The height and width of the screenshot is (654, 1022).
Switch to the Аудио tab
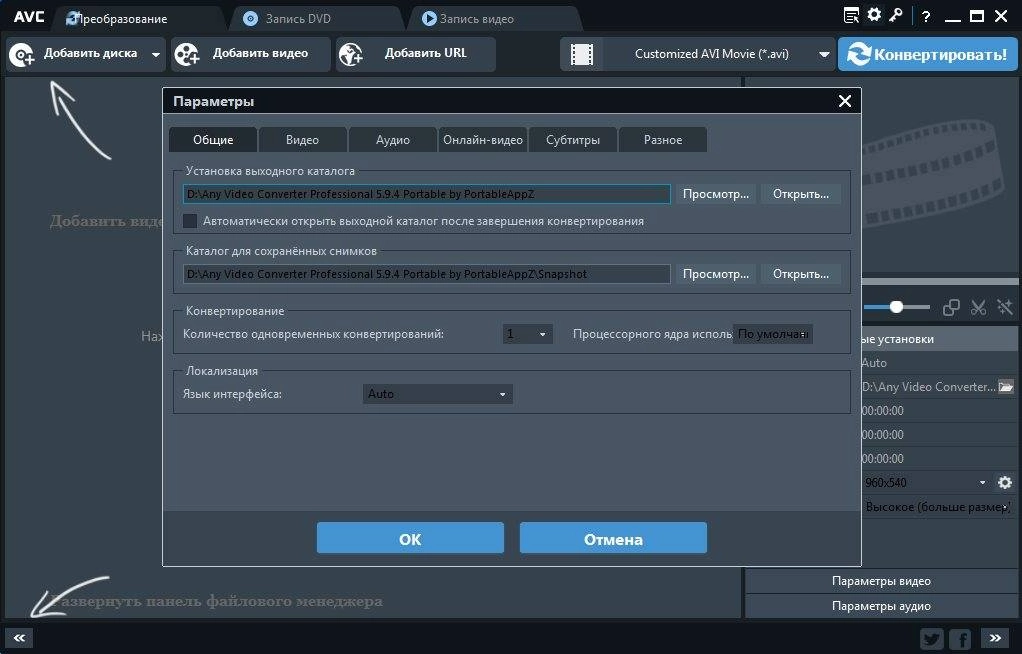tap(392, 140)
